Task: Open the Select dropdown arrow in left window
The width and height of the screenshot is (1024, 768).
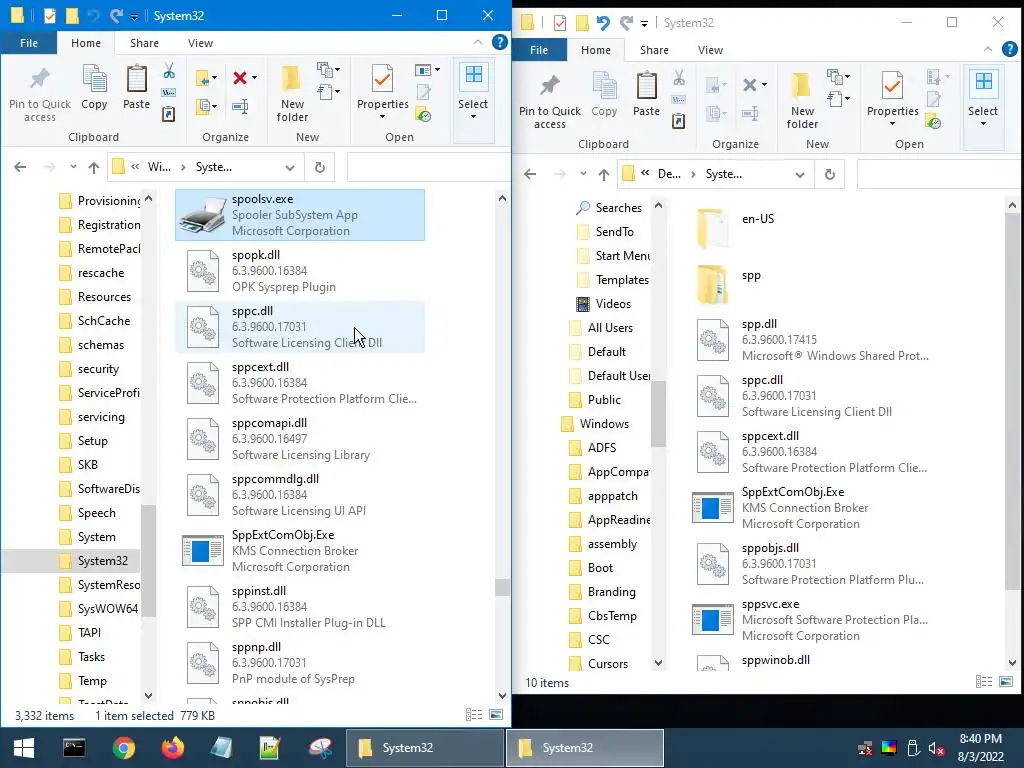Action: pyautogui.click(x=473, y=117)
